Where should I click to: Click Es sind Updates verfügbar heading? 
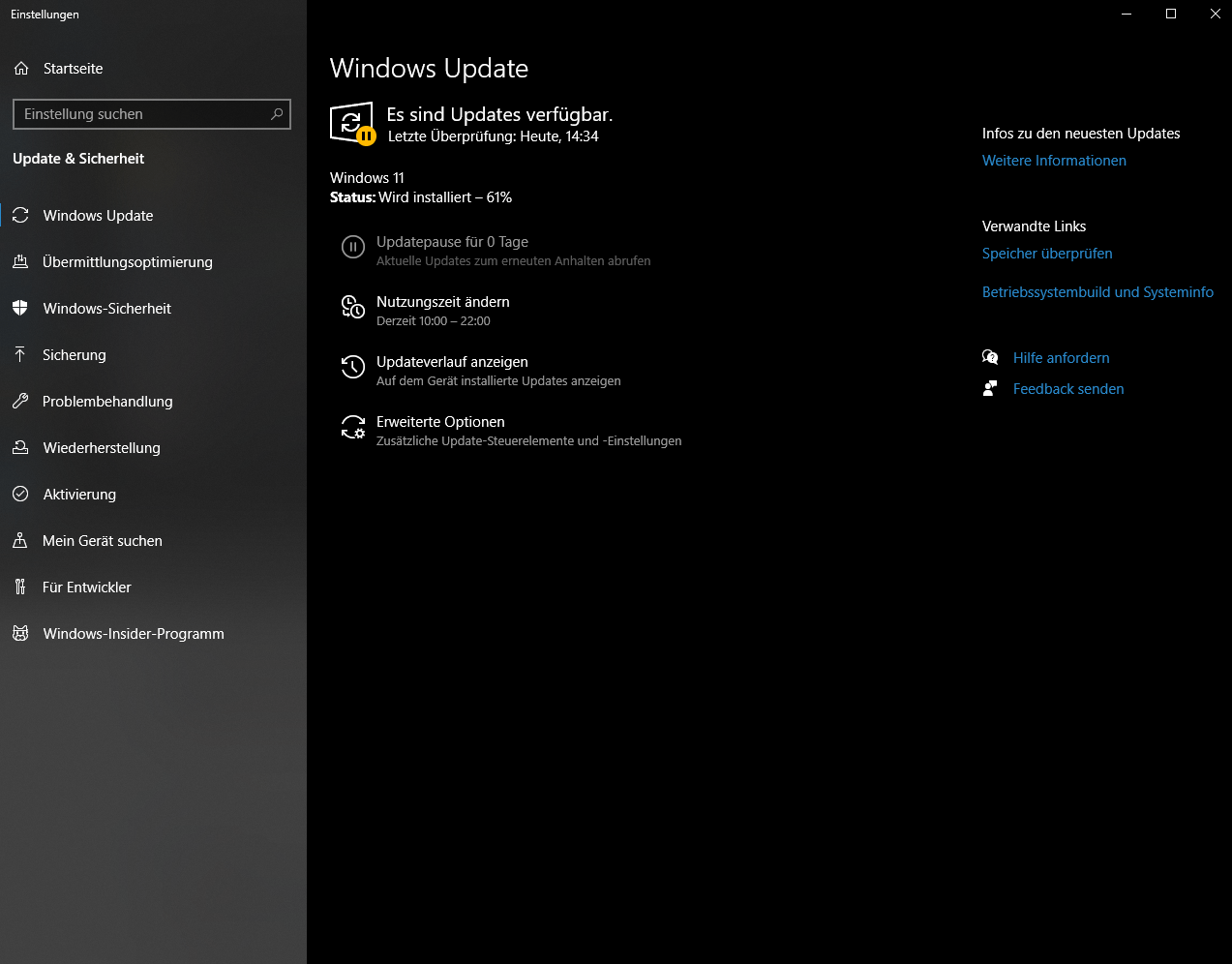(499, 114)
